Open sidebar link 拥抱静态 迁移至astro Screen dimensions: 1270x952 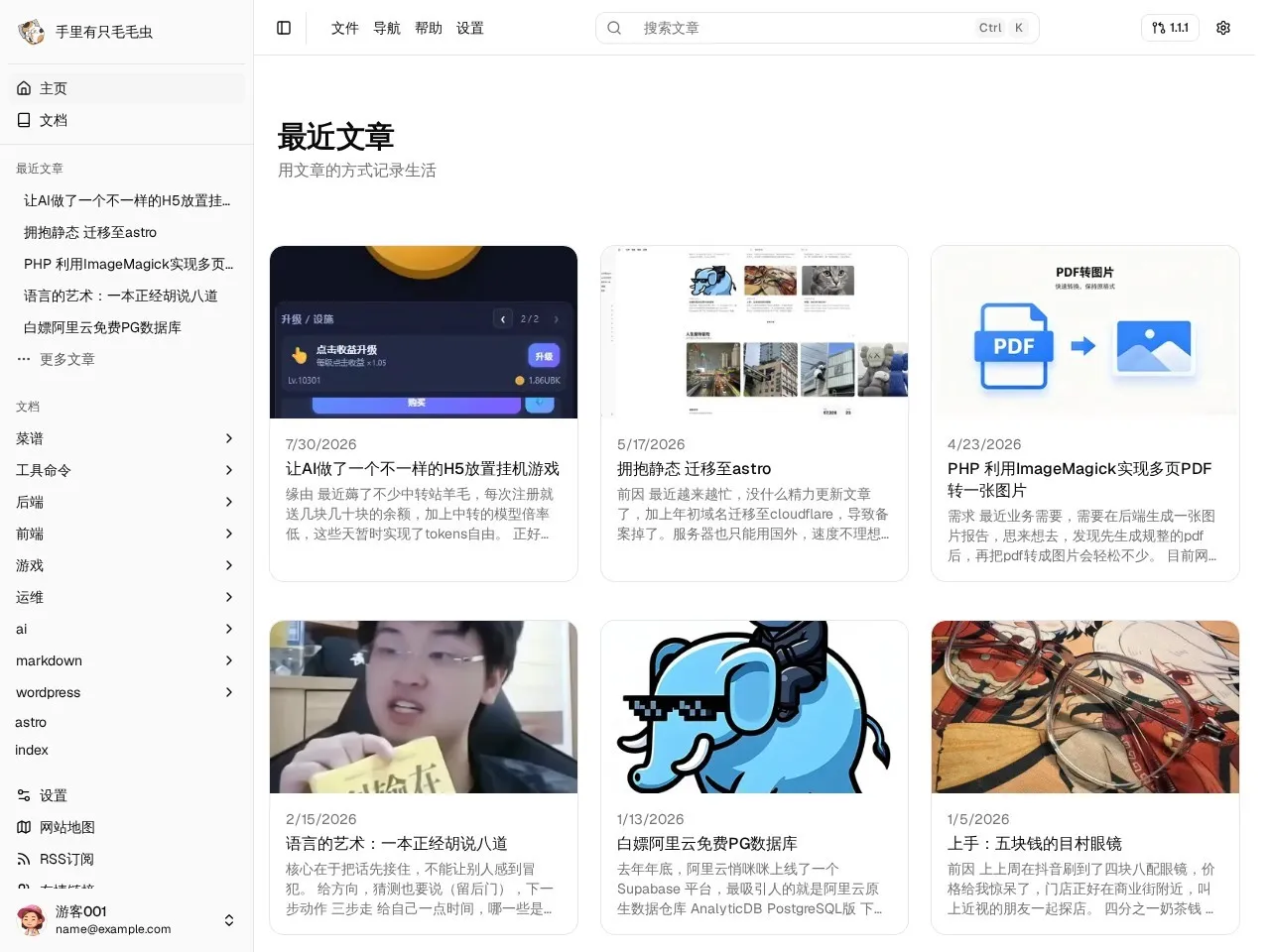click(x=90, y=232)
